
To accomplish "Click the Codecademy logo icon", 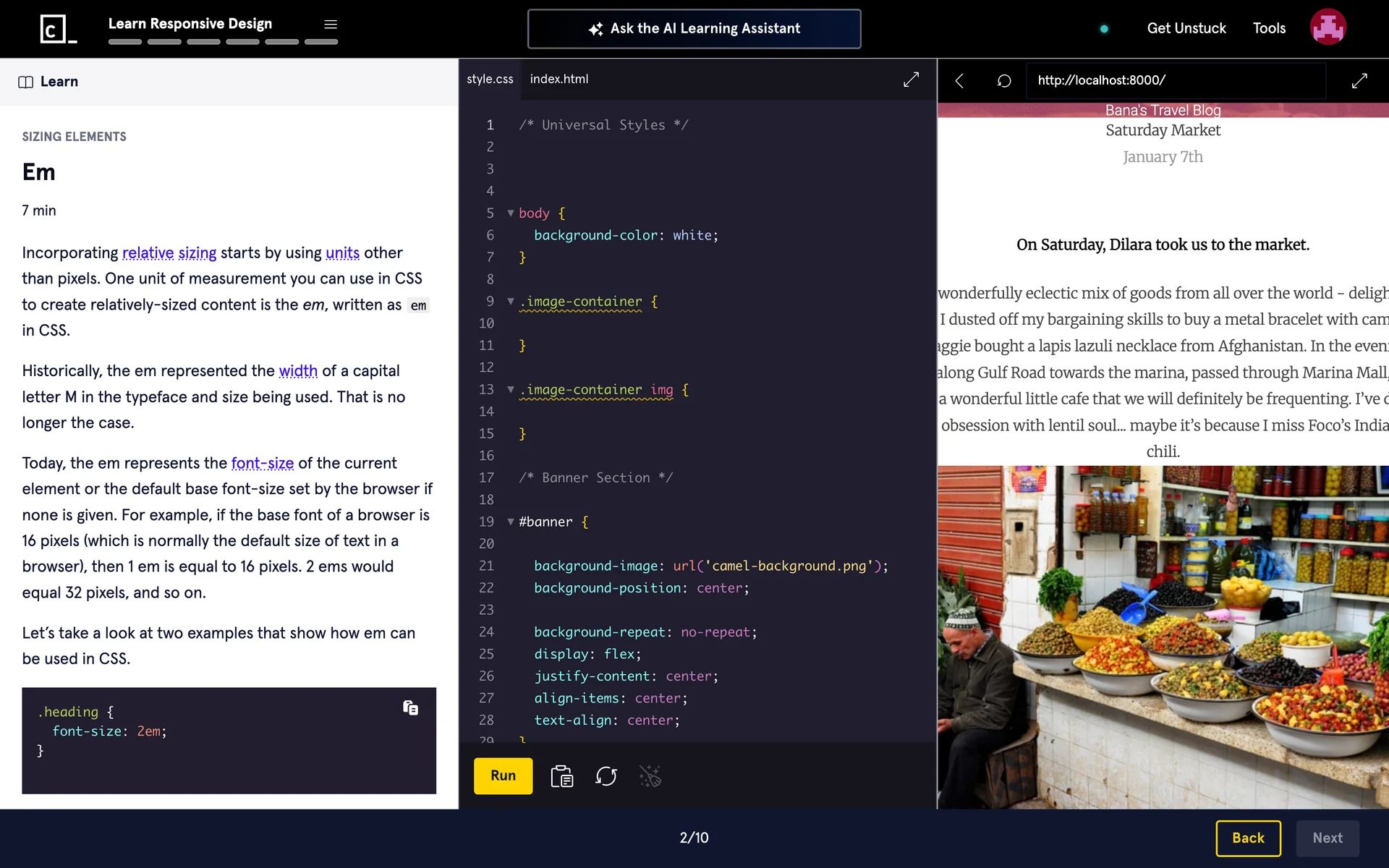I will click(x=58, y=29).
